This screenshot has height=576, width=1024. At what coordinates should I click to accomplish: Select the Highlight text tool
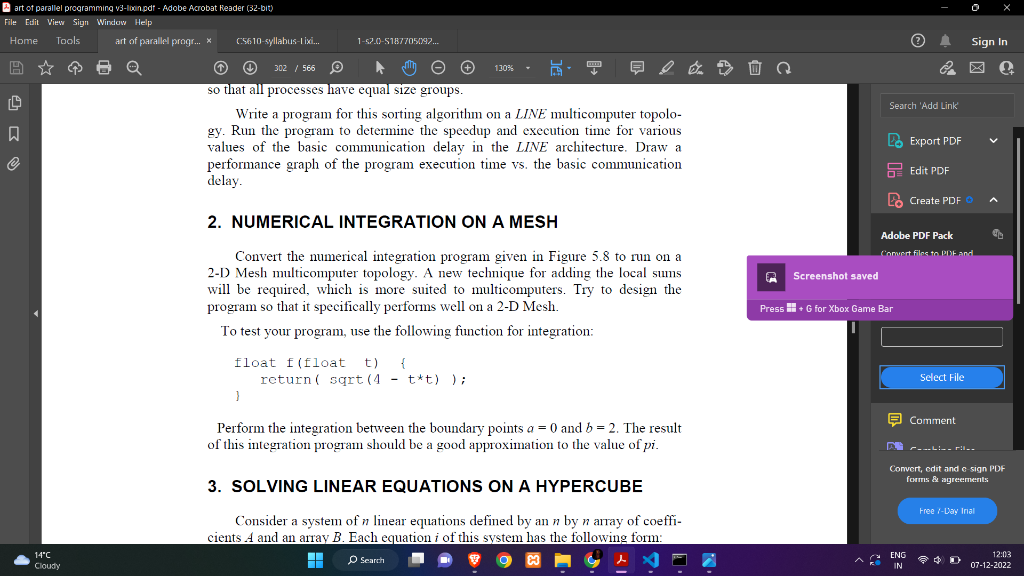click(667, 67)
